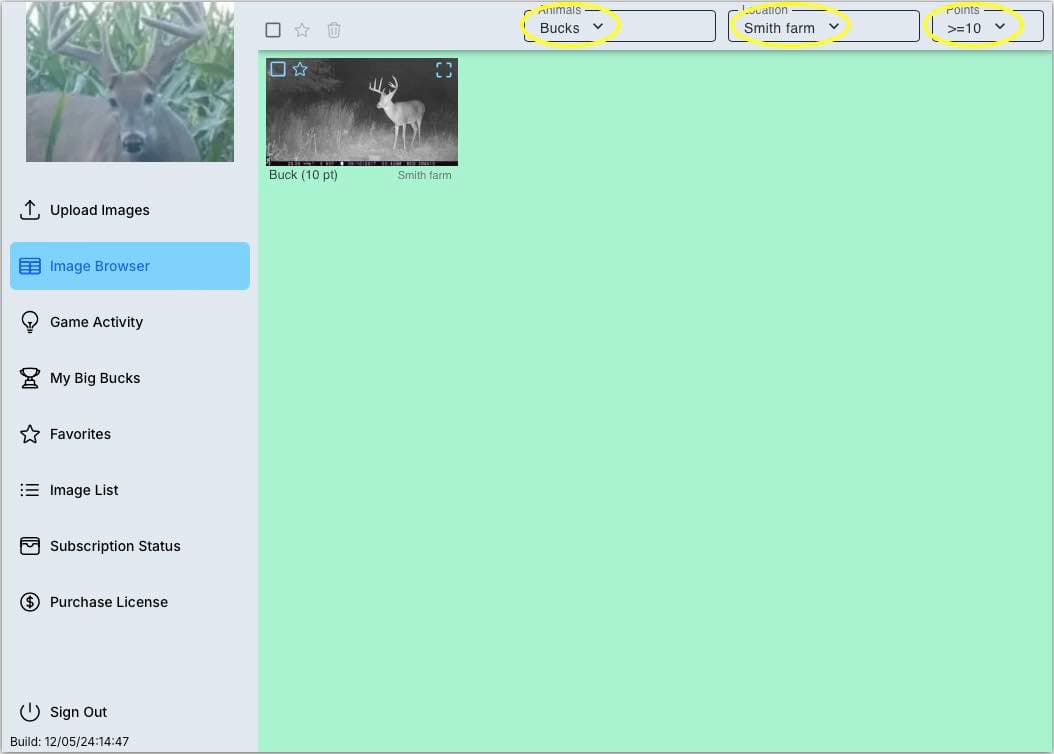Click the Image List bullet icon
This screenshot has width=1054, height=754.
[x=30, y=490]
